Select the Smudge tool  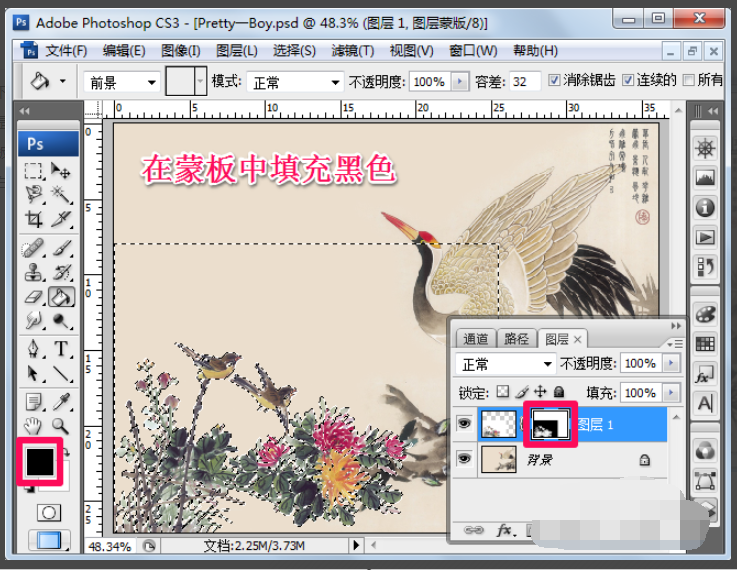tap(33, 320)
